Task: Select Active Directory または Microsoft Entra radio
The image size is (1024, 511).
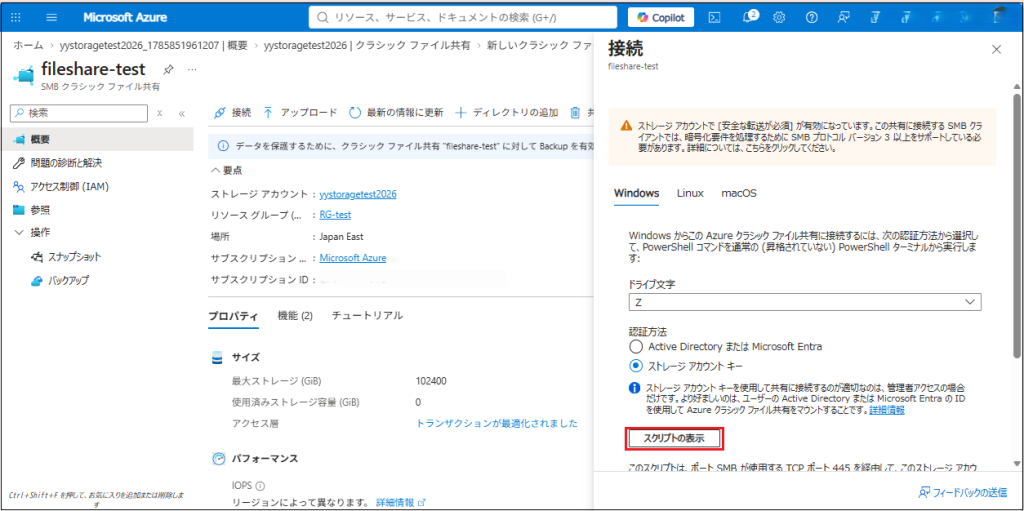Action: click(x=636, y=346)
